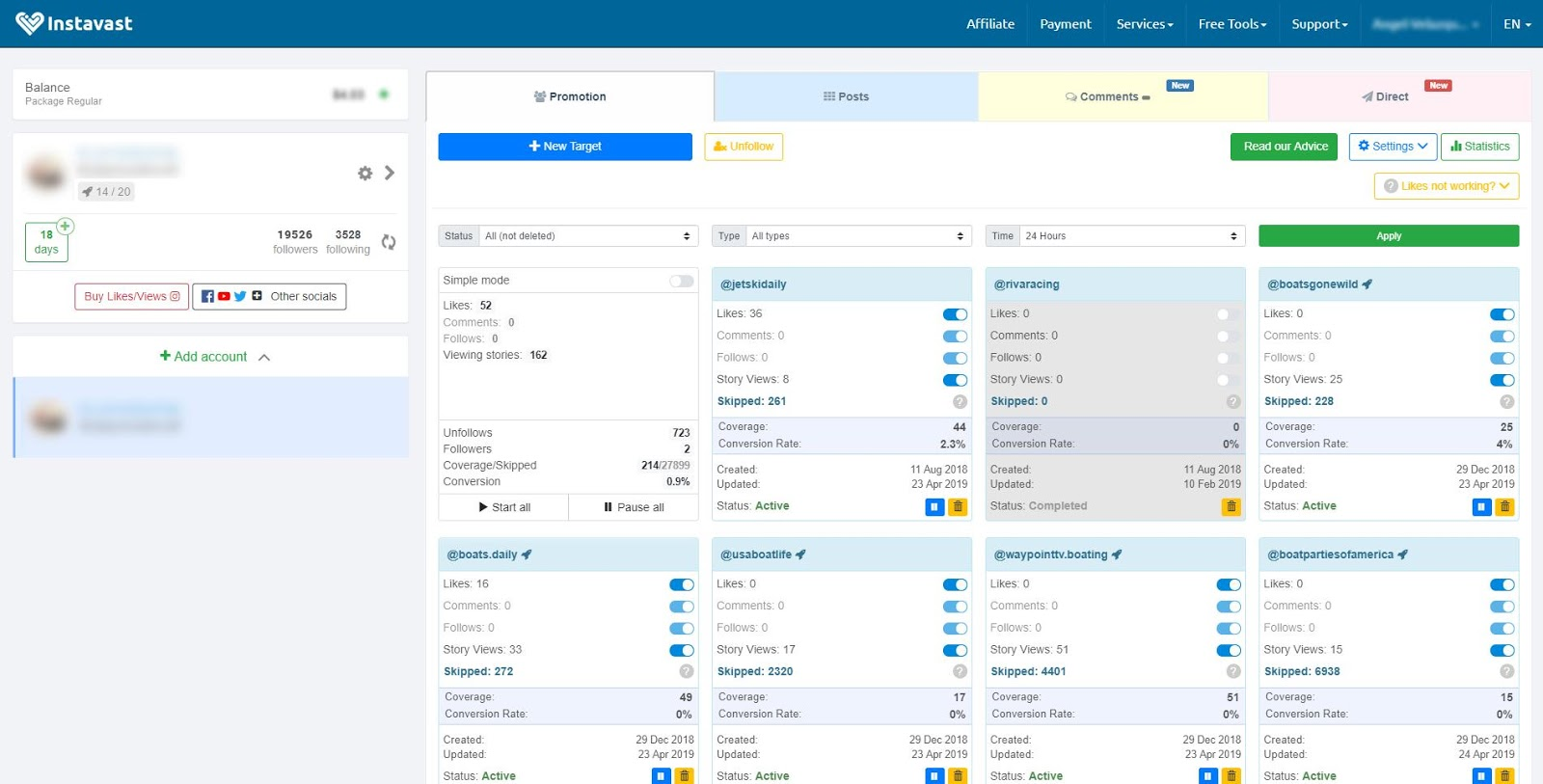Open the Time filter dropdown
The height and width of the screenshot is (784, 1543).
coord(1132,236)
